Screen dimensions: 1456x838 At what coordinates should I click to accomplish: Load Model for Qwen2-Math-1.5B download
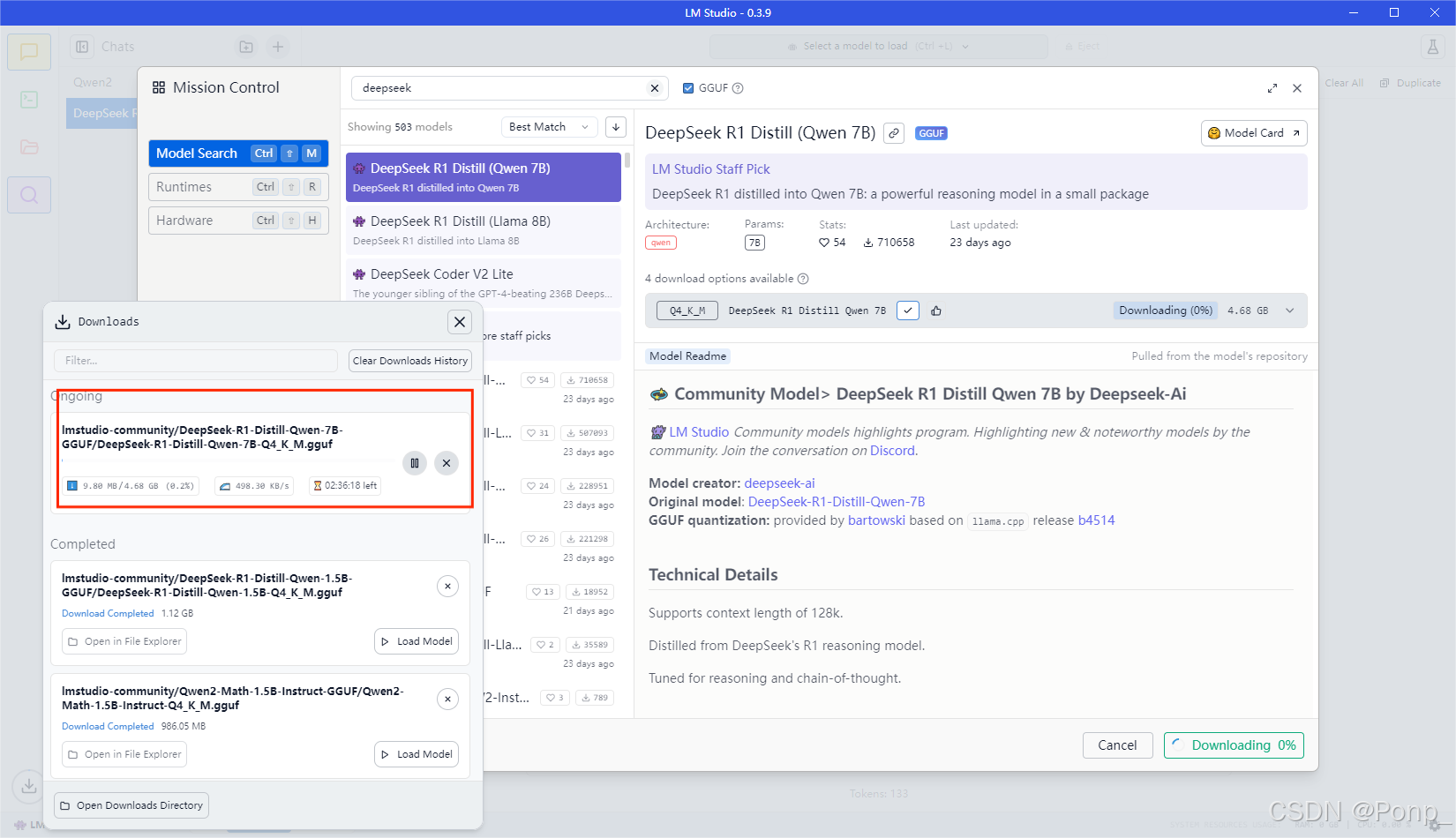tap(417, 754)
